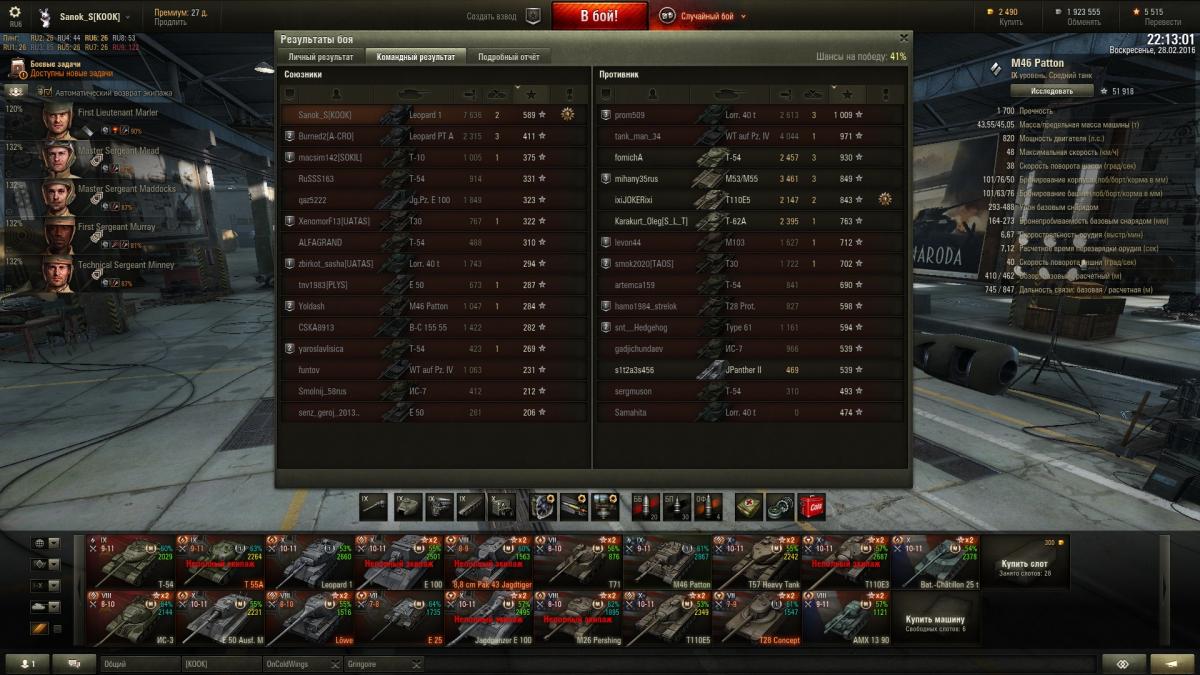Click the gun rammer equipment slot
Image resolution: width=1200 pixels, height=675 pixels.
click(x=574, y=507)
